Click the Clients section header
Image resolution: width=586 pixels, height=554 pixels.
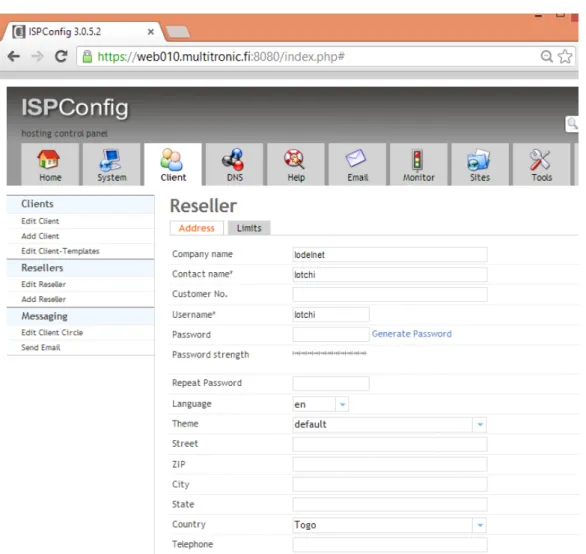[80, 204]
